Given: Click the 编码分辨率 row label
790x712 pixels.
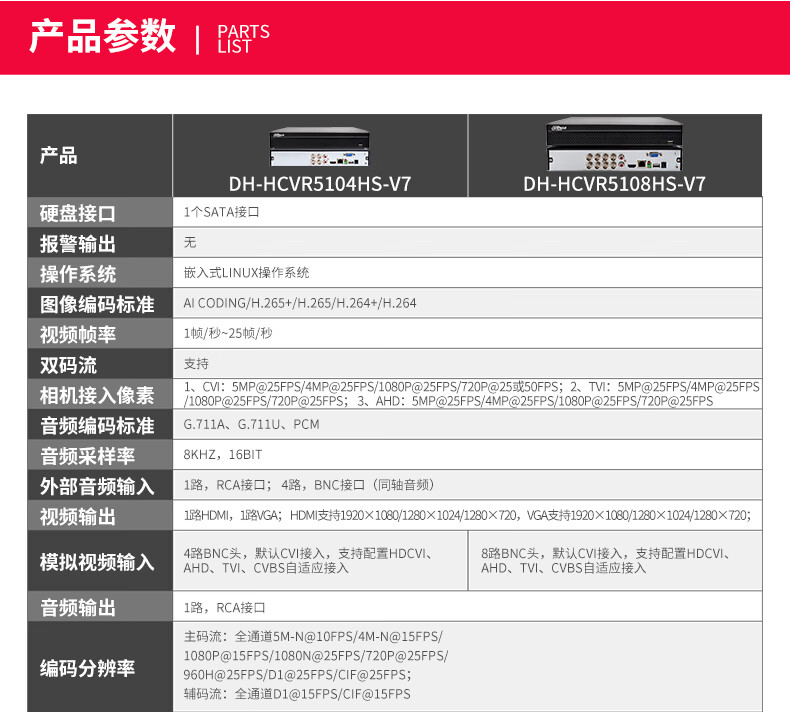Looking at the screenshot, I should click(87, 668).
